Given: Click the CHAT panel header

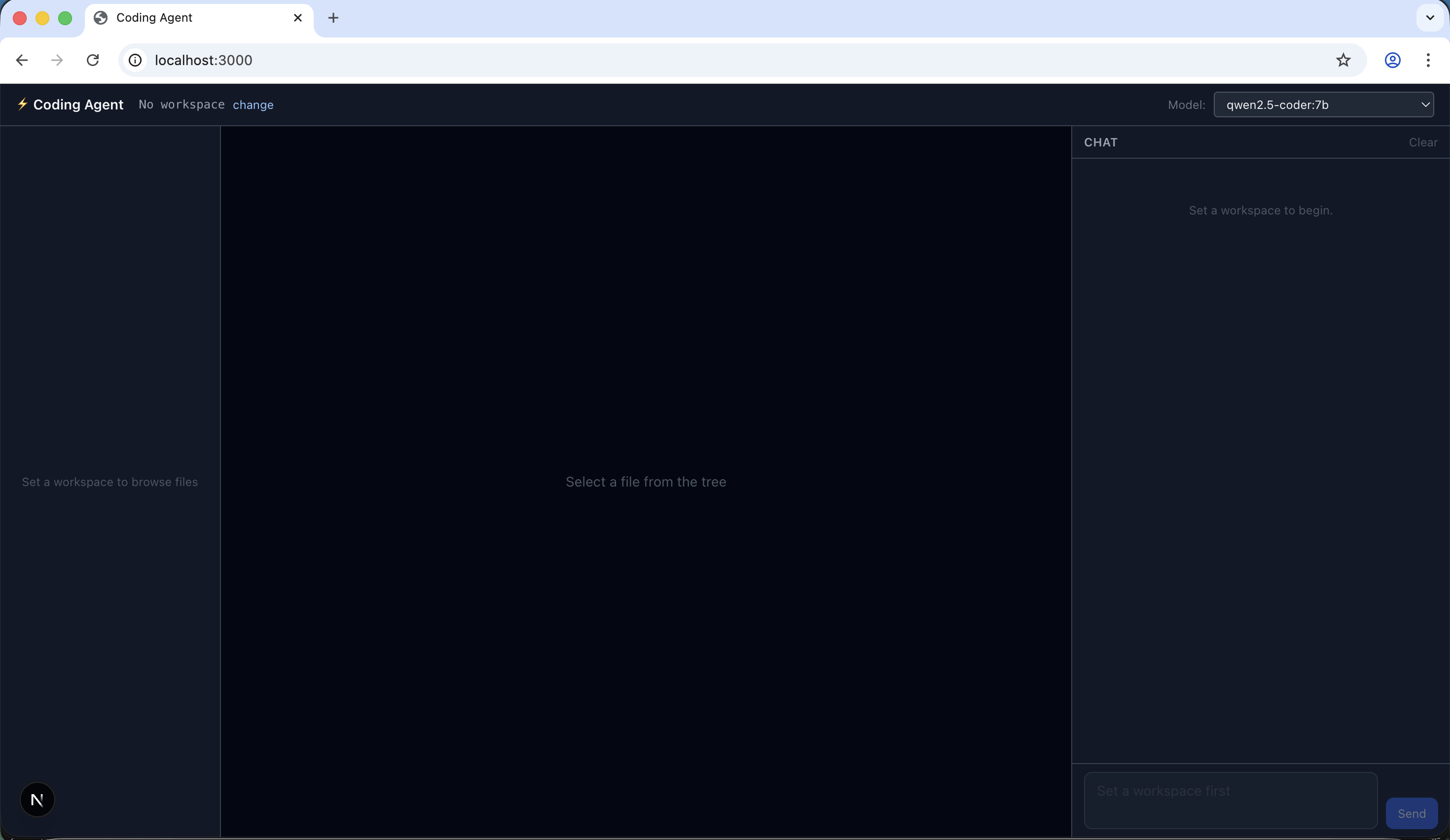Looking at the screenshot, I should tap(1101, 142).
